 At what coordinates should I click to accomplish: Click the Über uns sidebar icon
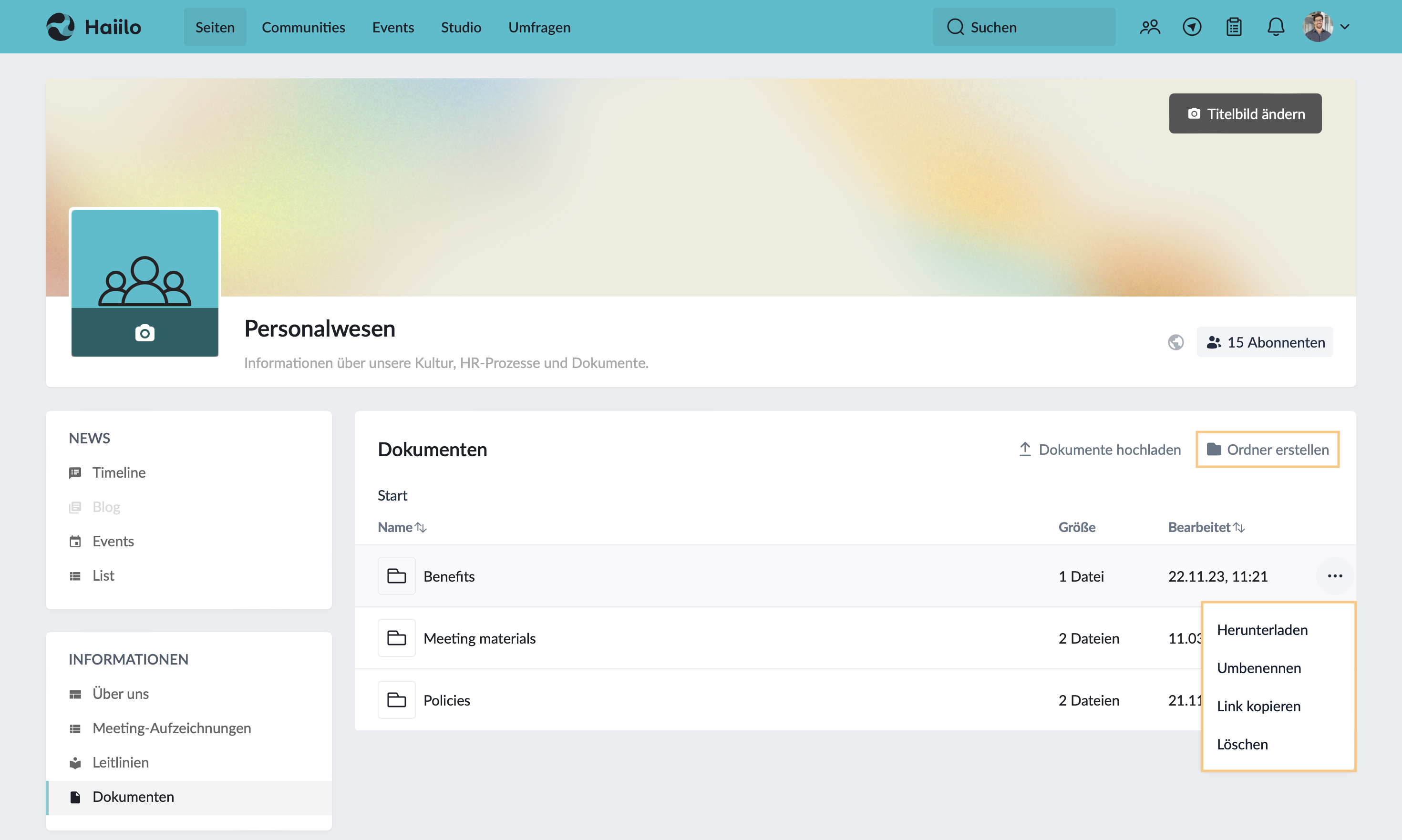tap(75, 695)
